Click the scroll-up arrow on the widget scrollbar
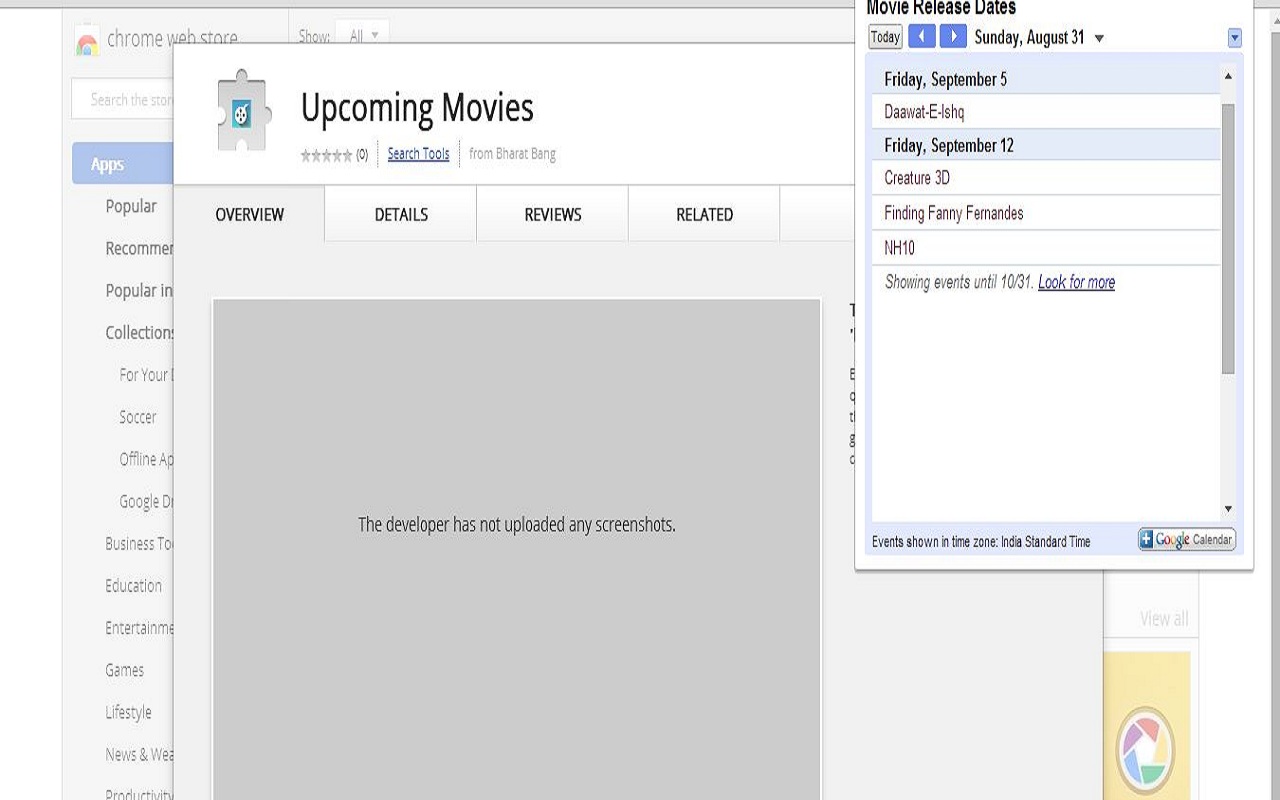1280x800 pixels. (x=1226, y=73)
